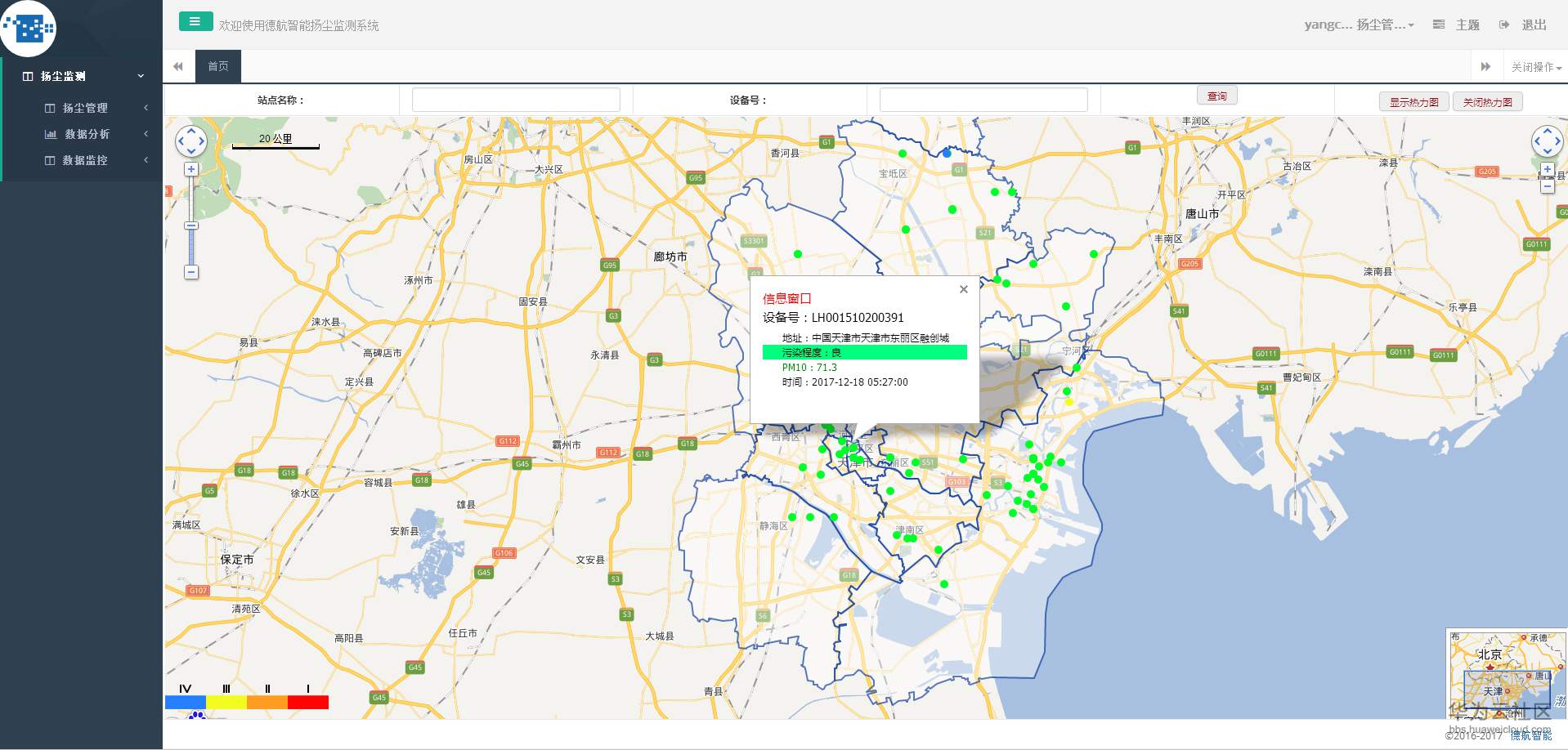Click the 设备号：LH001510200391 text in popup
Viewport: 1568px width, 750px height.
[x=834, y=318]
